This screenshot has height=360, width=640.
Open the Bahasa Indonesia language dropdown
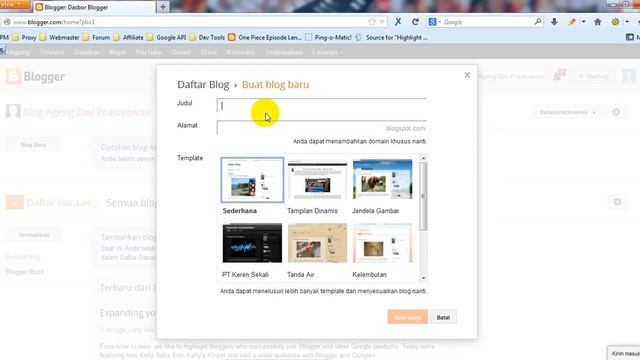click(567, 112)
